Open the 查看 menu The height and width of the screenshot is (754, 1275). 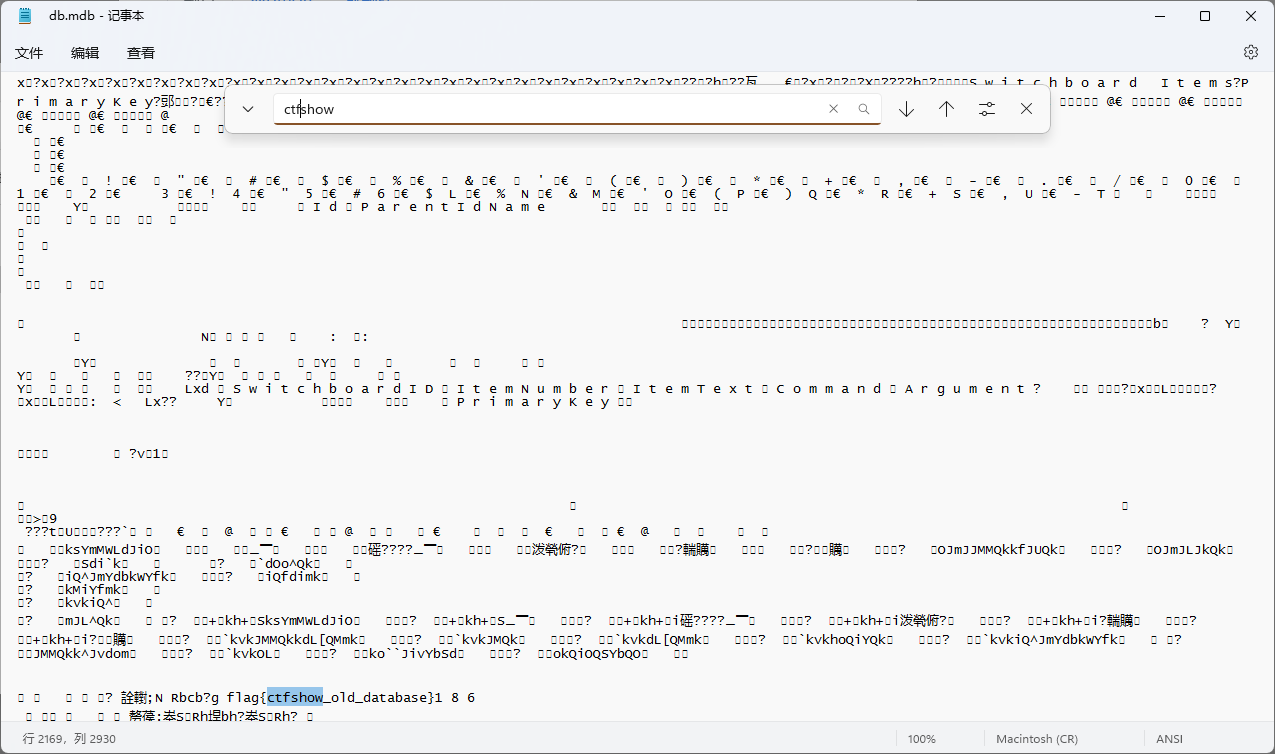pyautogui.click(x=141, y=53)
